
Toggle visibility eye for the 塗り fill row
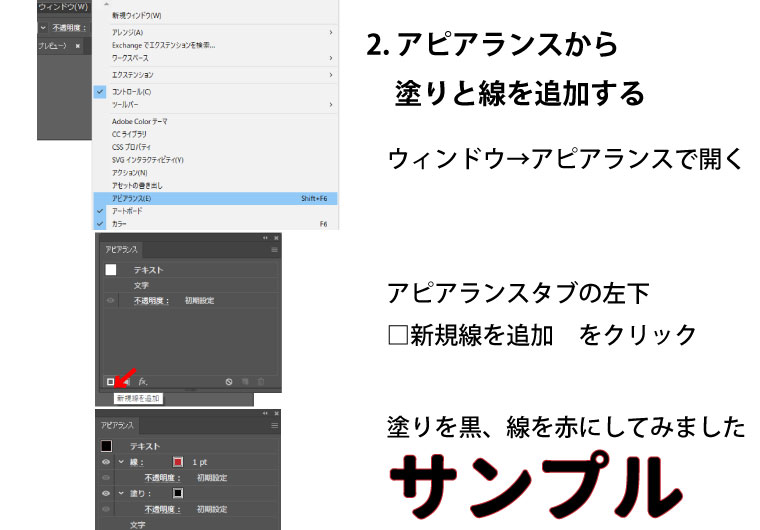pos(105,492)
